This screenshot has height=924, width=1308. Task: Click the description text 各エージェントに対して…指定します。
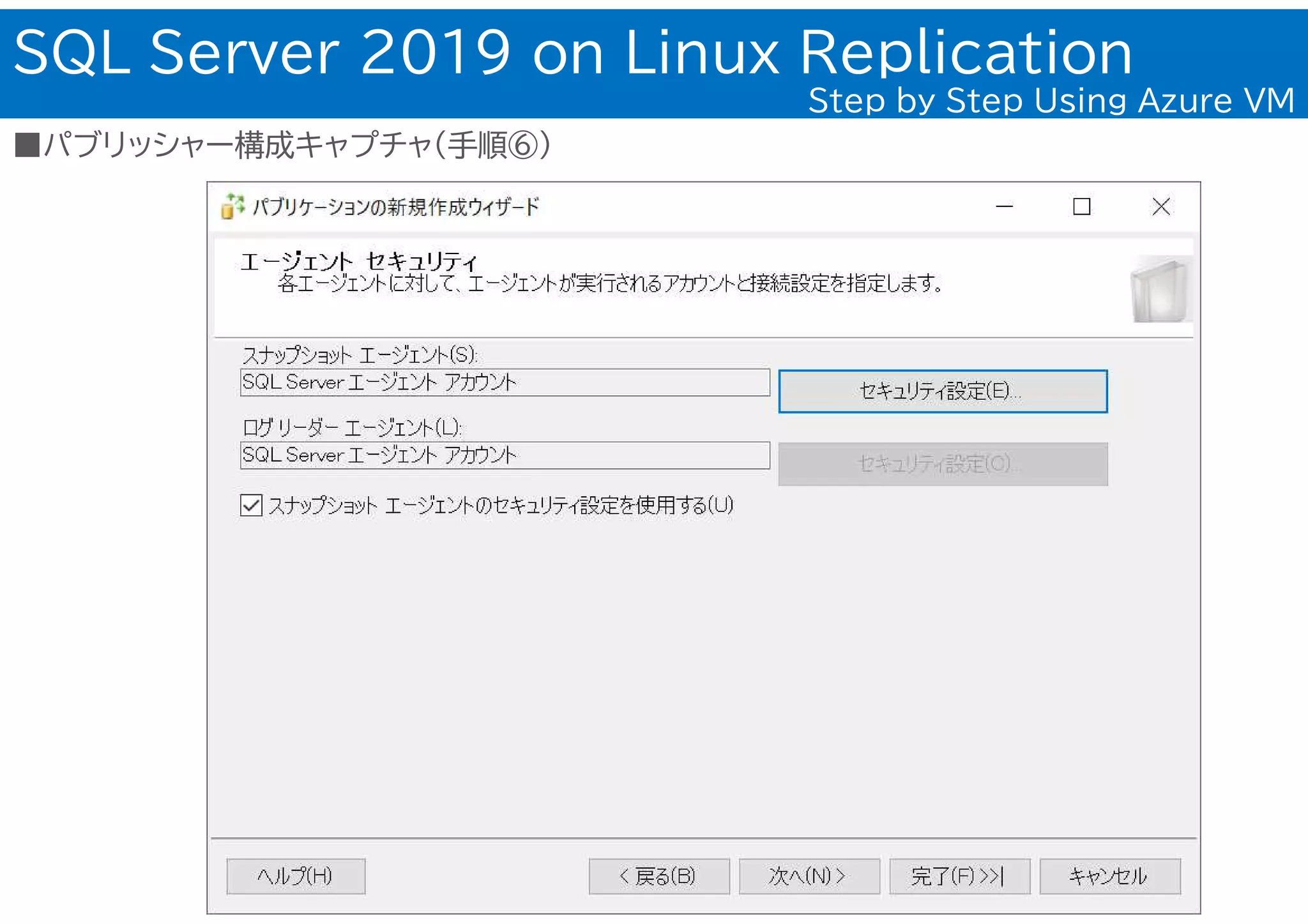[610, 283]
